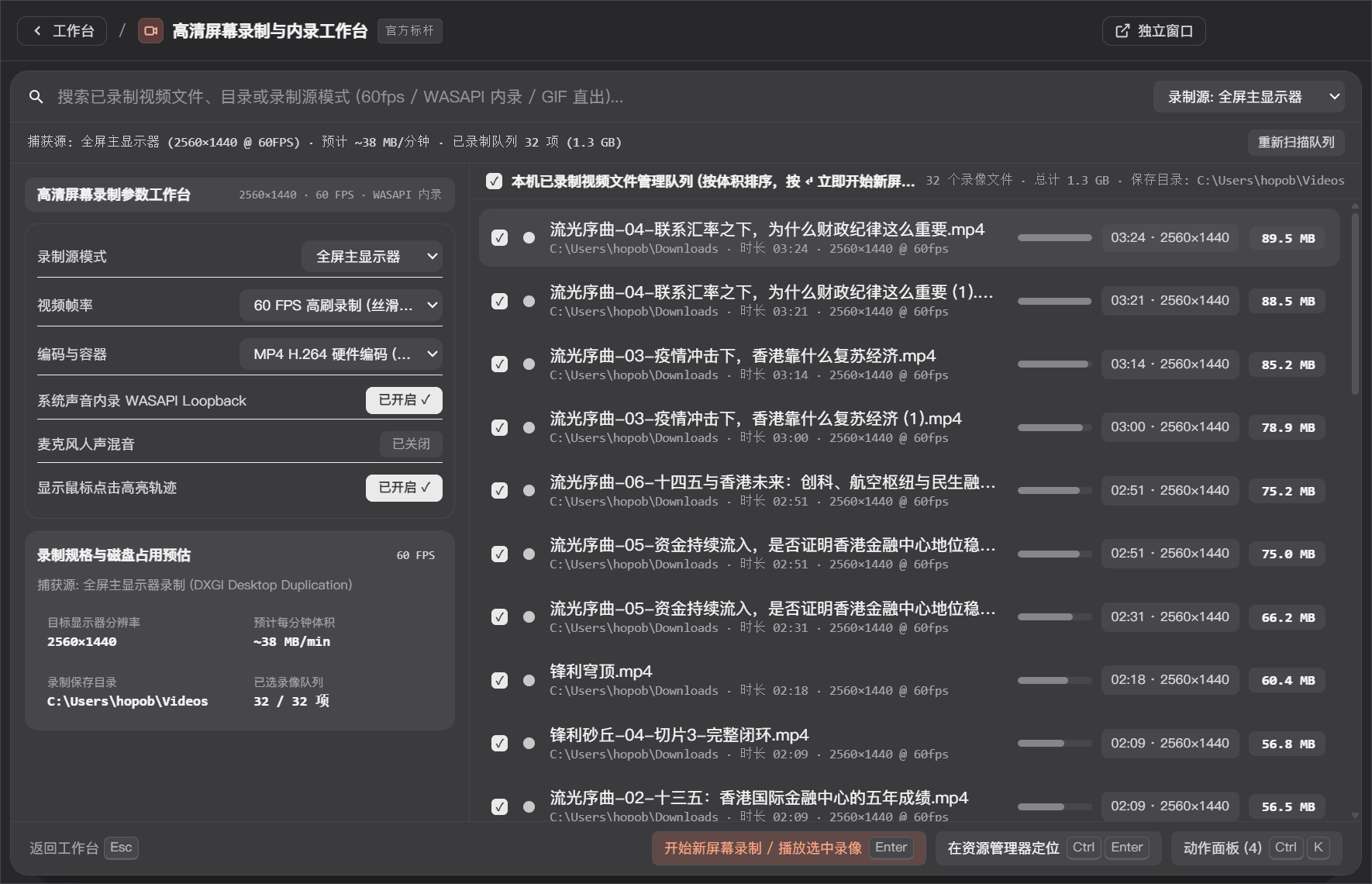Viewport: 1372px width, 884px height.
Task: Toggle 显示鼠标点击高亮轨迹 switch
Action: pyautogui.click(x=404, y=488)
